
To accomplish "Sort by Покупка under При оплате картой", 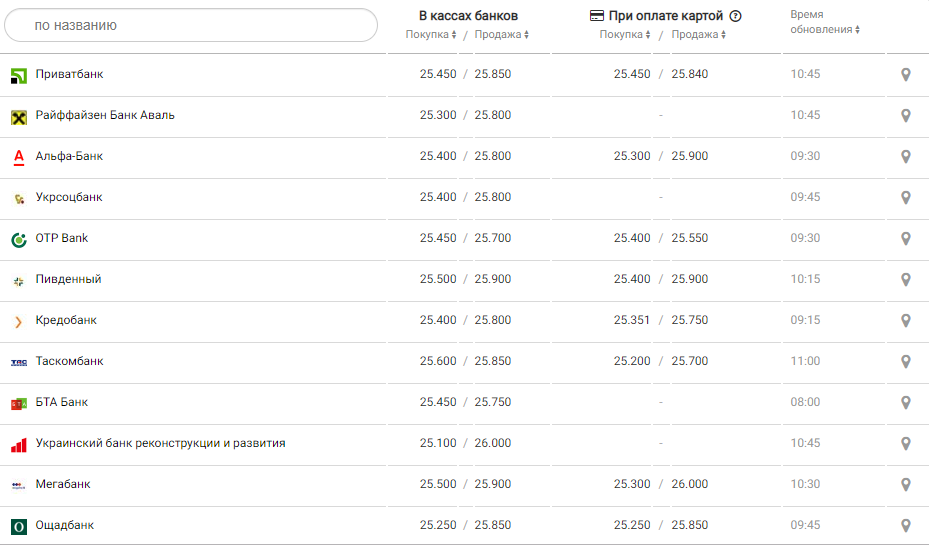I will (x=625, y=35).
